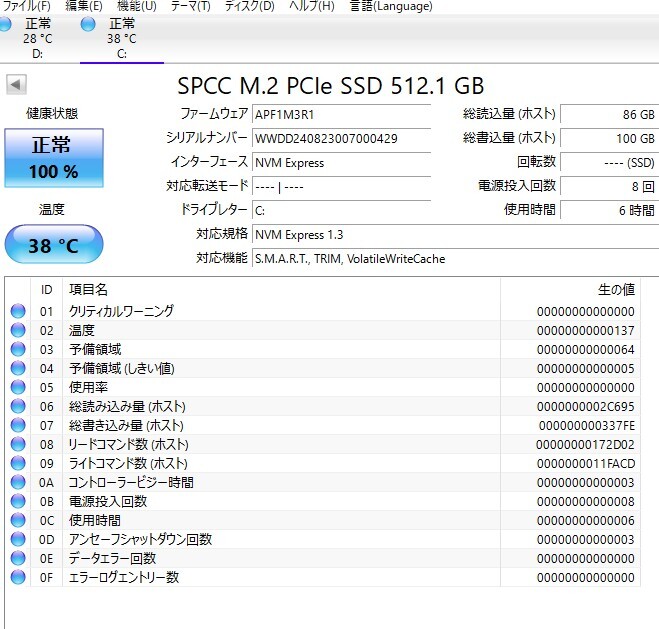
Task: Open the ヘルプ(H) menu
Action: pos(311,6)
